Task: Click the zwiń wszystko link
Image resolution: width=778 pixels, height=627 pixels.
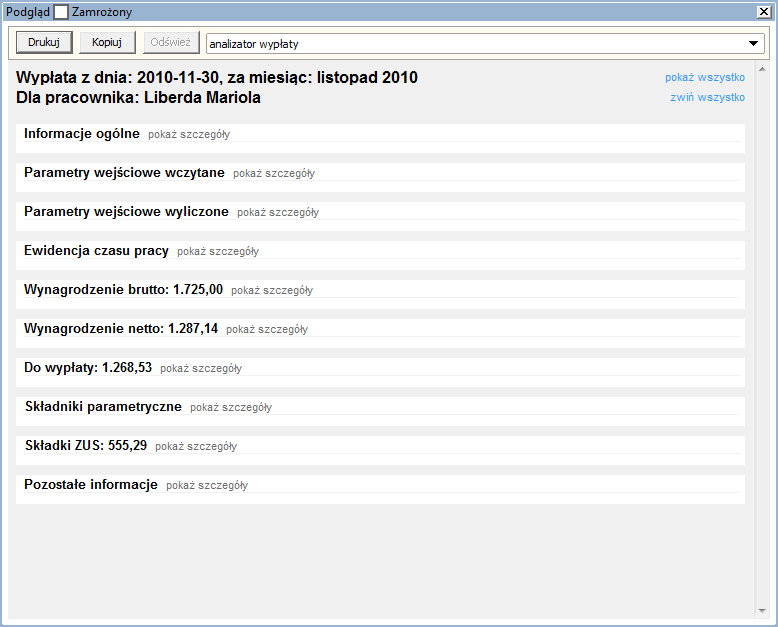Action: coord(707,97)
